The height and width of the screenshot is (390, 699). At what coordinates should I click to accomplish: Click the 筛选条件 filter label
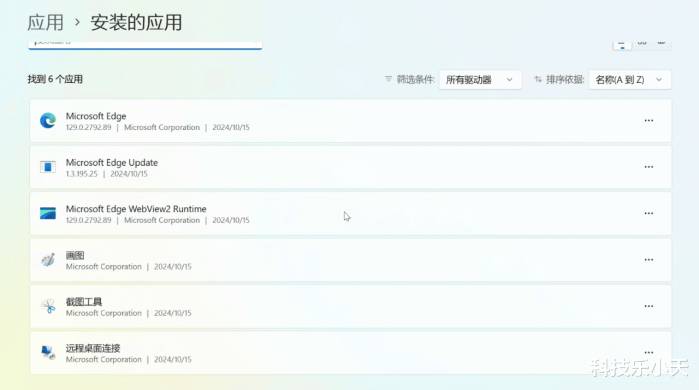pos(415,79)
